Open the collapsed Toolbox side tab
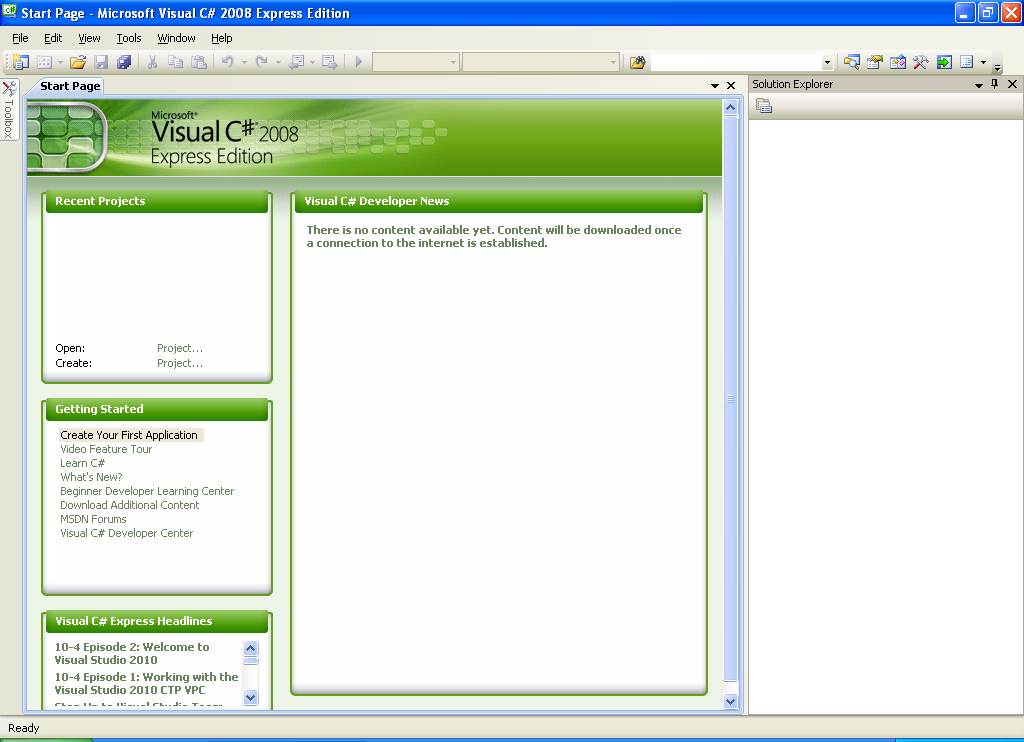 [9, 109]
